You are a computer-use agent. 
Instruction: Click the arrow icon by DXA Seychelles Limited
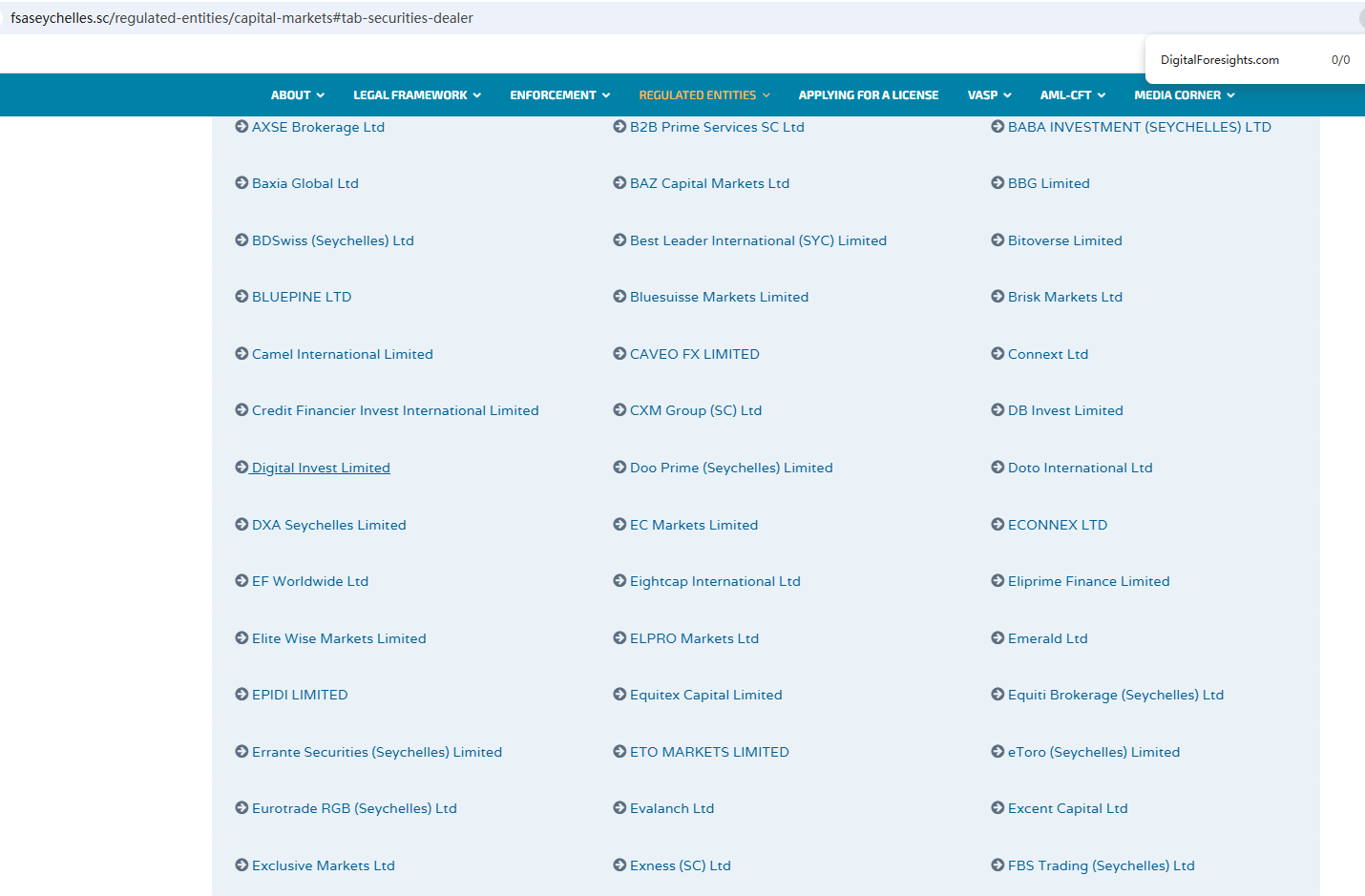pos(241,524)
